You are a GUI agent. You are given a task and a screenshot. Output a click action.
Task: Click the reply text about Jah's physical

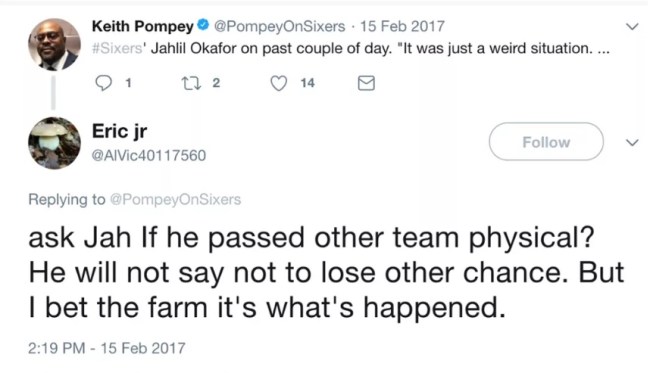[326, 272]
